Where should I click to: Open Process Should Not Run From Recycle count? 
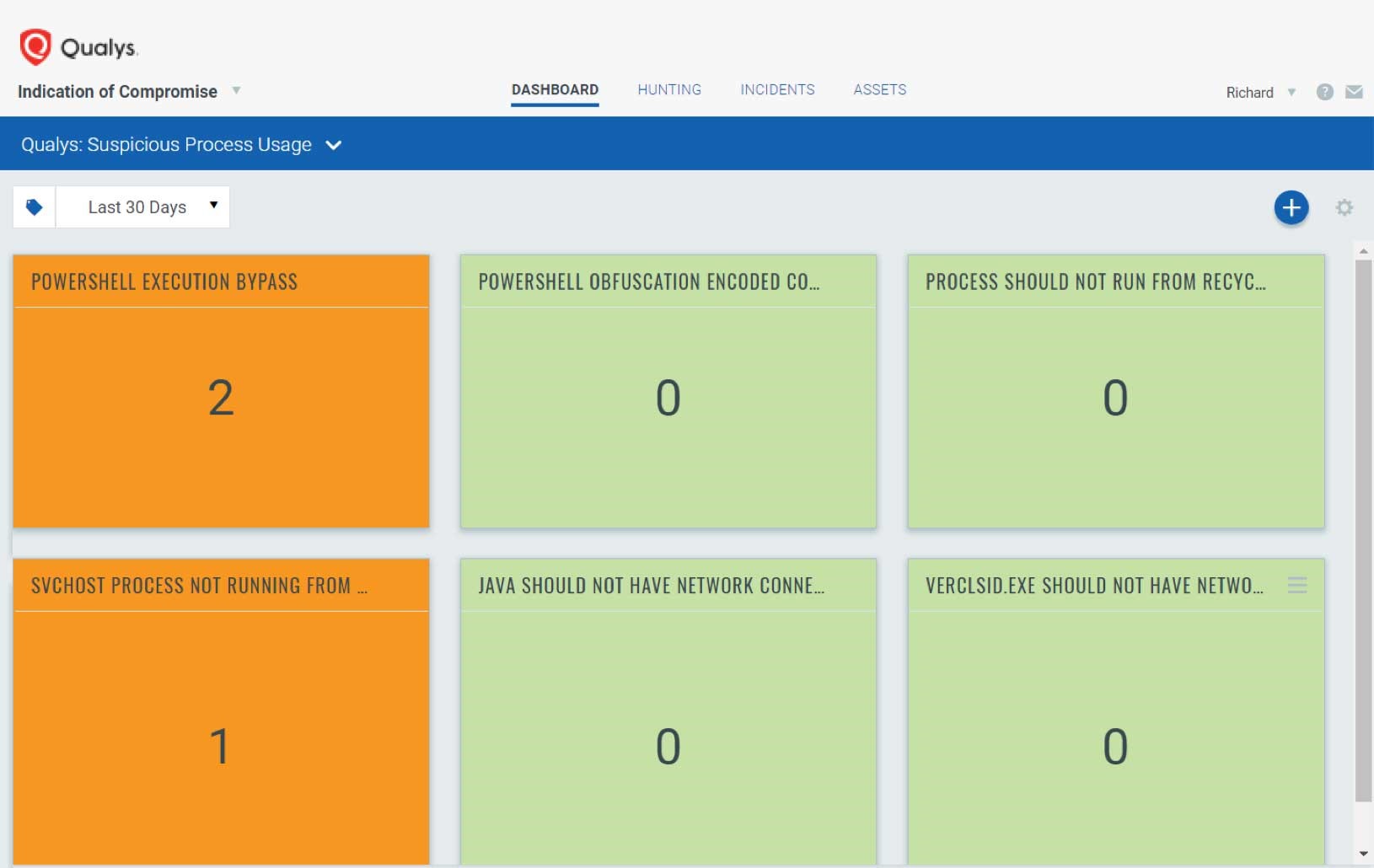1115,398
